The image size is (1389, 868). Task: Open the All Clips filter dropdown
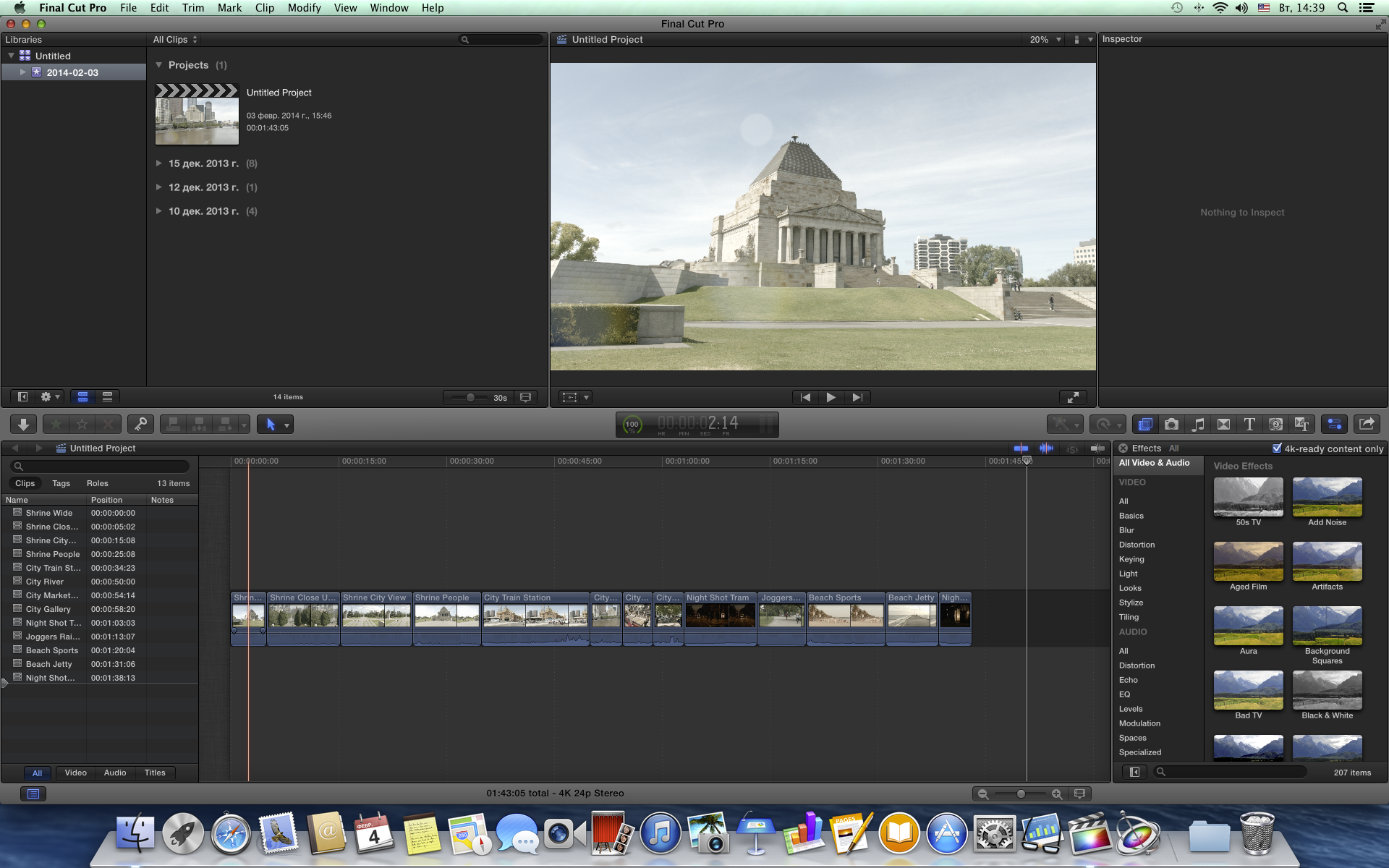[175, 40]
